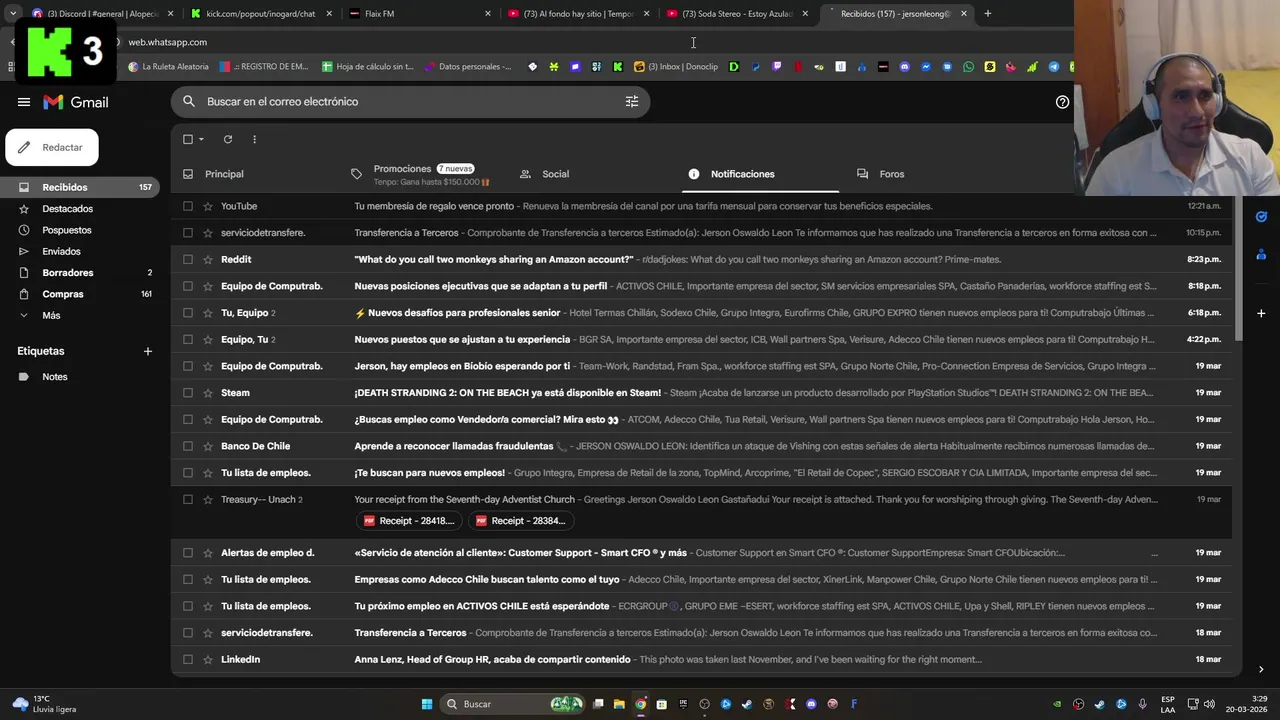Image resolution: width=1280 pixels, height=720 pixels.
Task: Star the Banco De Chile email
Action: click(x=208, y=446)
